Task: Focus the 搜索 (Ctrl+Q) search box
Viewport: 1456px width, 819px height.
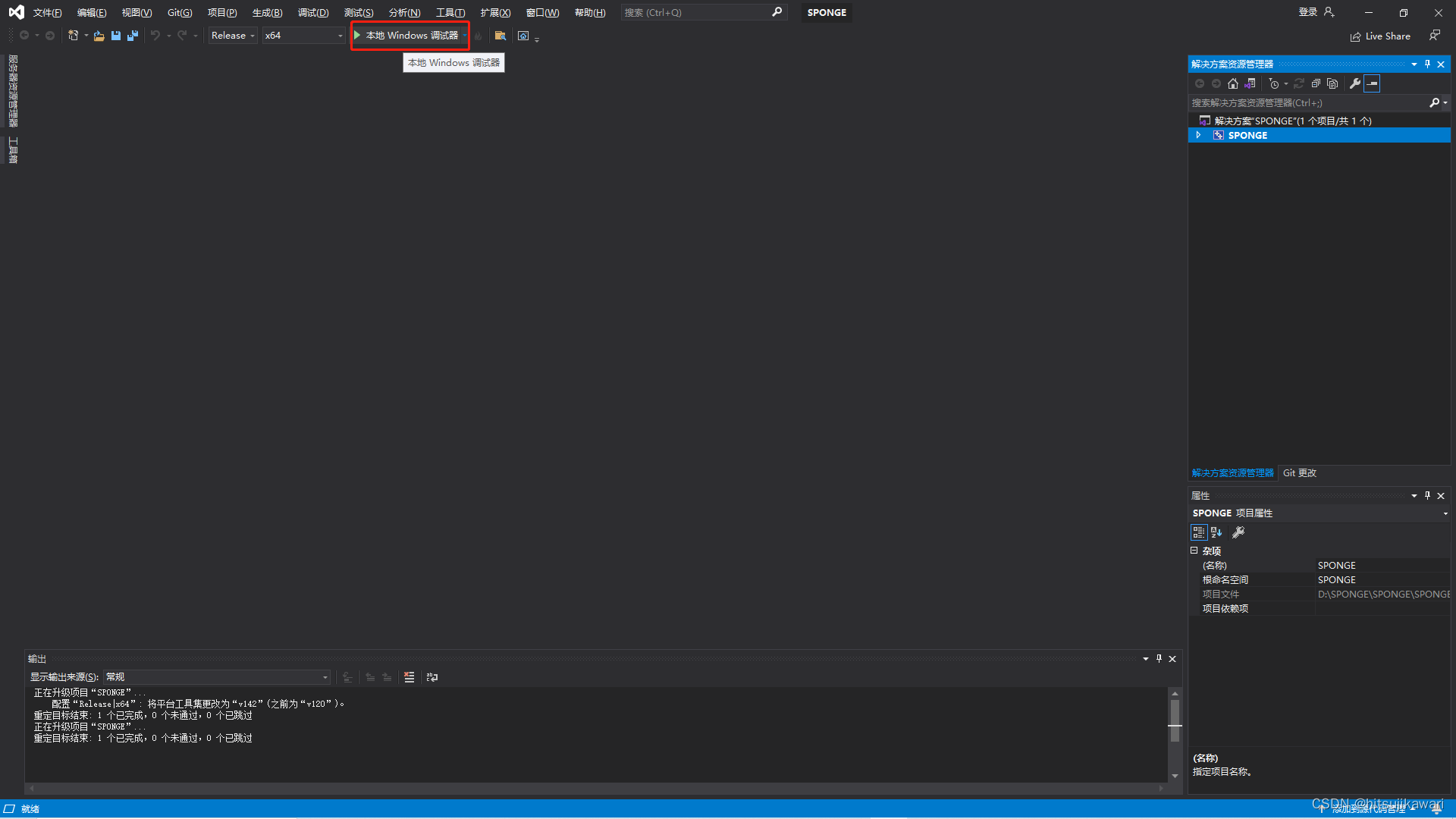Action: click(703, 12)
